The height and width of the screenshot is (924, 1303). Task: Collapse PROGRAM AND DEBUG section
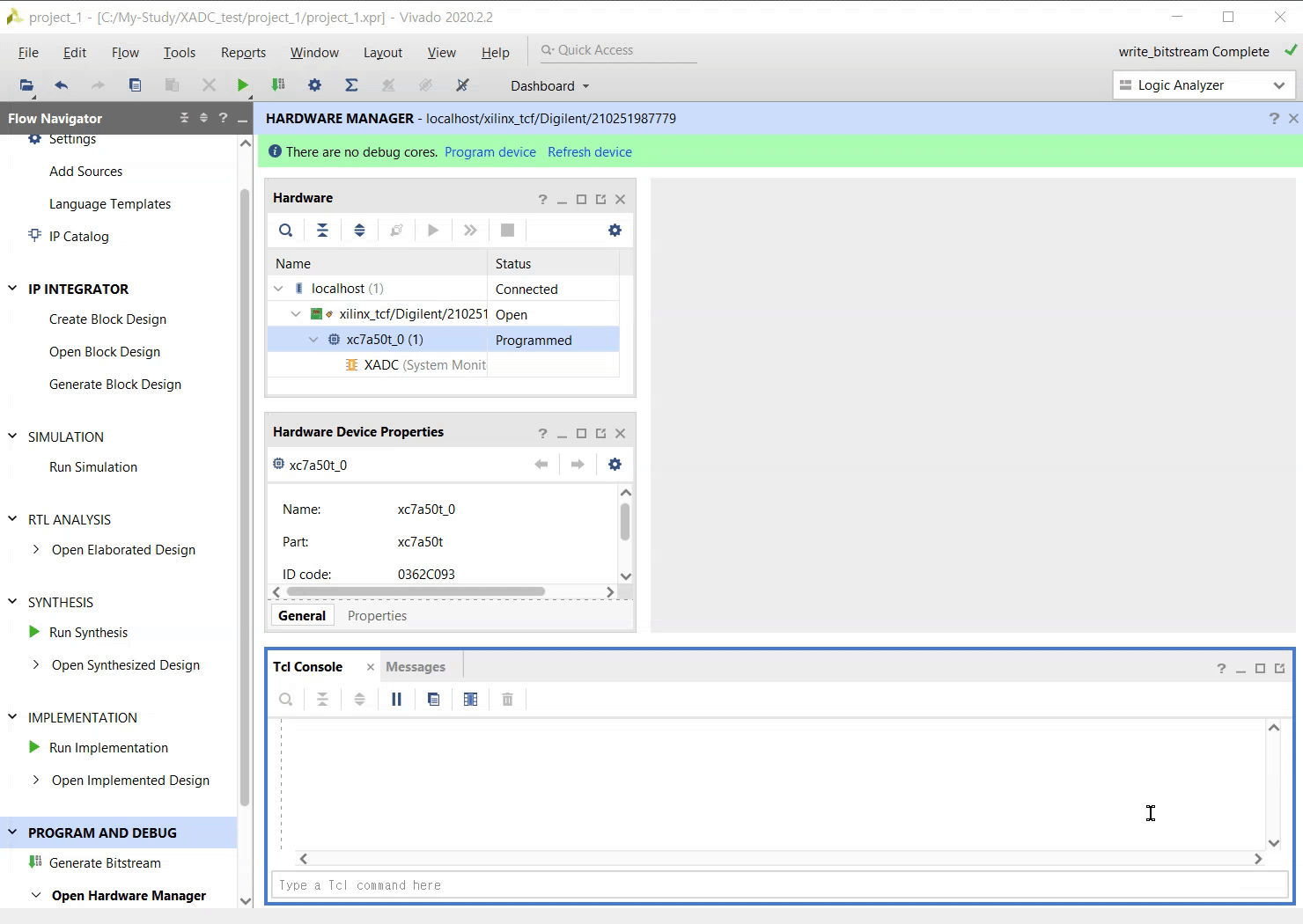(12, 832)
